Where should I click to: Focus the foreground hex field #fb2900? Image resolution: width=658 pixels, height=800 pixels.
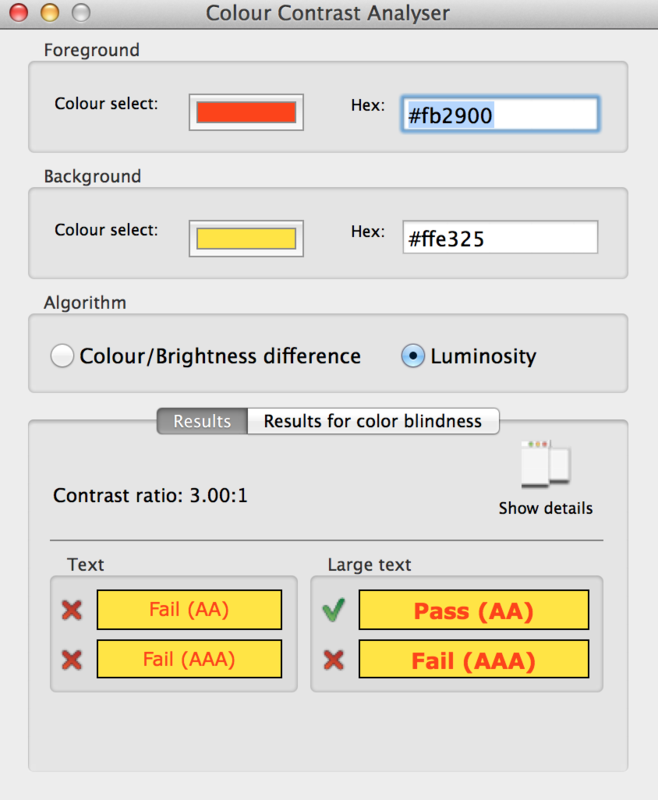500,114
